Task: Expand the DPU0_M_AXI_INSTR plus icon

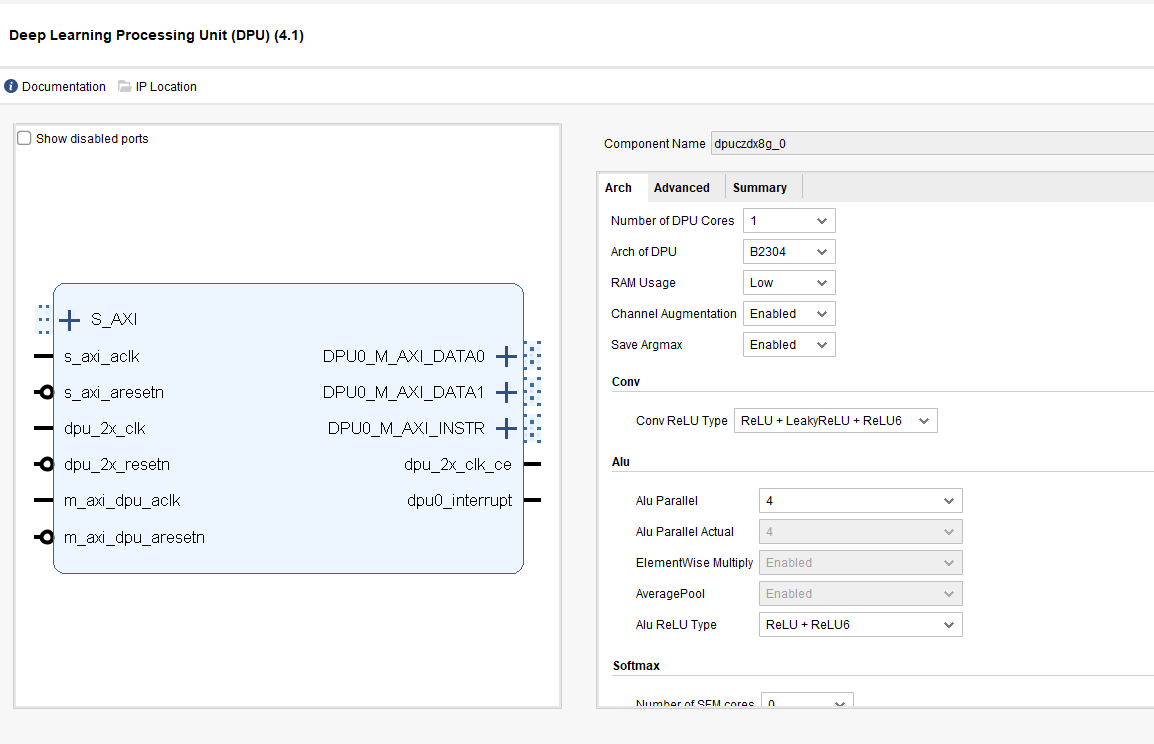Action: tap(507, 428)
